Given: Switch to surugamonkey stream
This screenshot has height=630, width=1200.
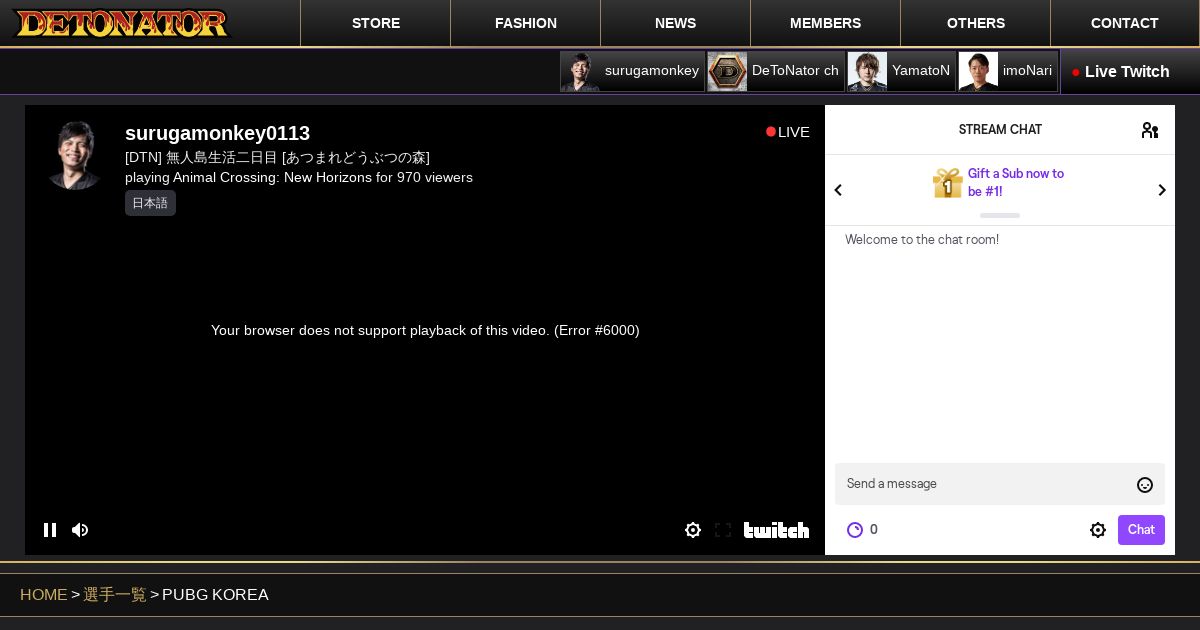Looking at the screenshot, I should pyautogui.click(x=632, y=71).
